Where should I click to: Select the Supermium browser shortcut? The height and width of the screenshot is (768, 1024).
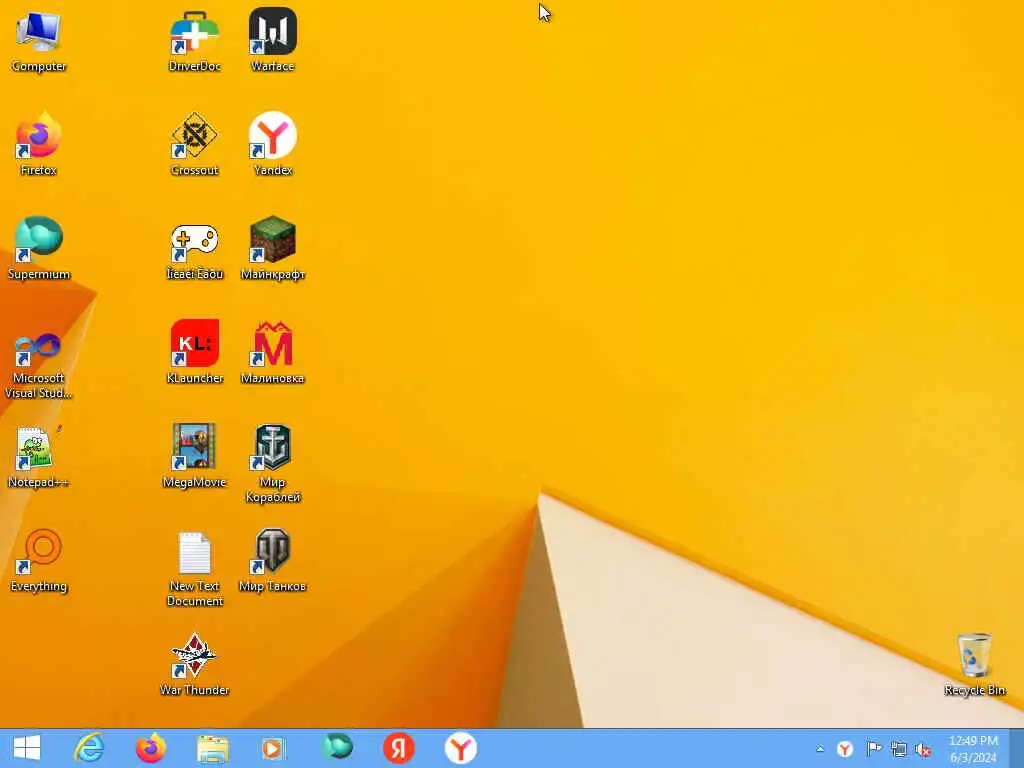(x=39, y=248)
